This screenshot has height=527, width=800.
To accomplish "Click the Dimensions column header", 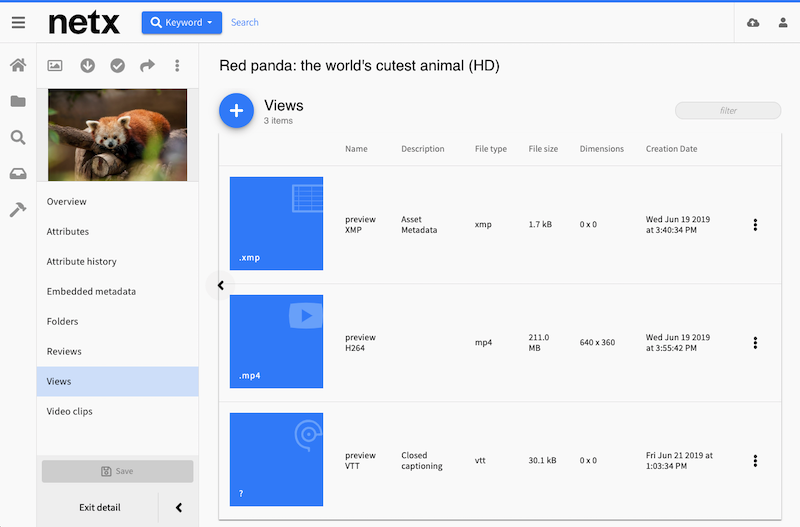I will 602,148.
